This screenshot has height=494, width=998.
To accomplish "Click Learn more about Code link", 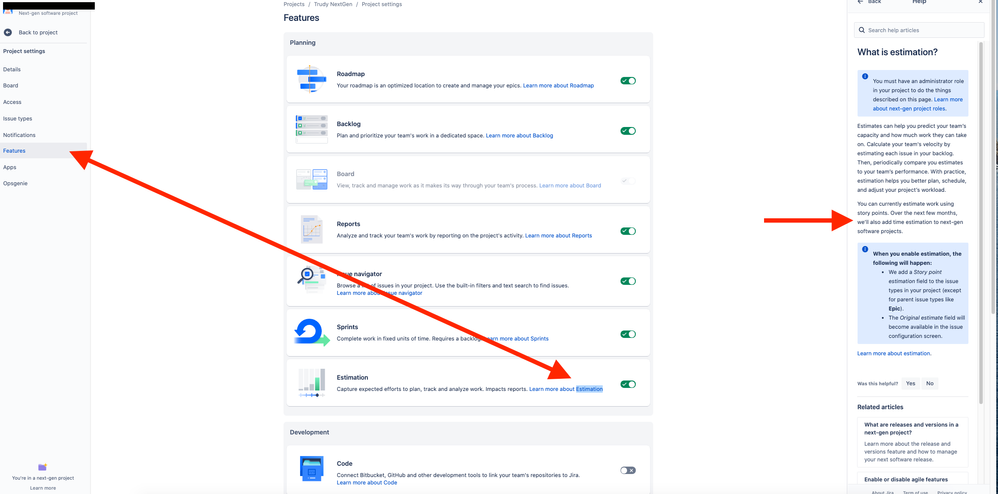I will pyautogui.click(x=367, y=483).
